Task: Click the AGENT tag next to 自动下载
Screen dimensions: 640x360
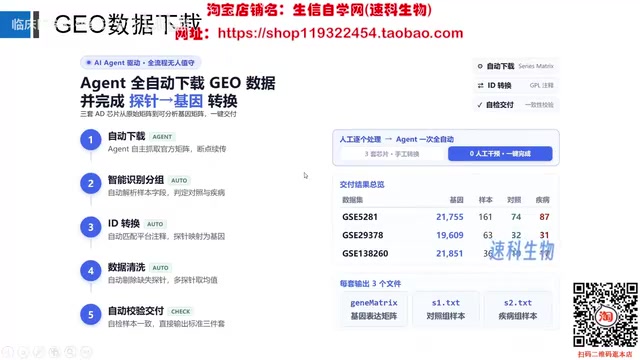Action: pyautogui.click(x=162, y=137)
